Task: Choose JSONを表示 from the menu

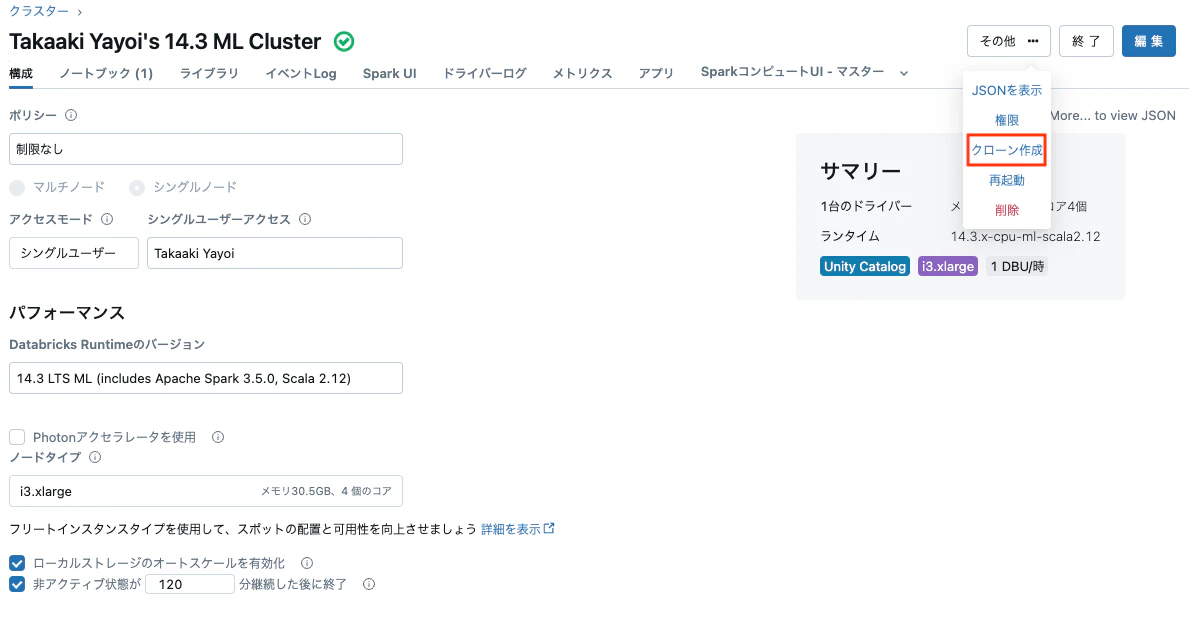Action: 1007,90
